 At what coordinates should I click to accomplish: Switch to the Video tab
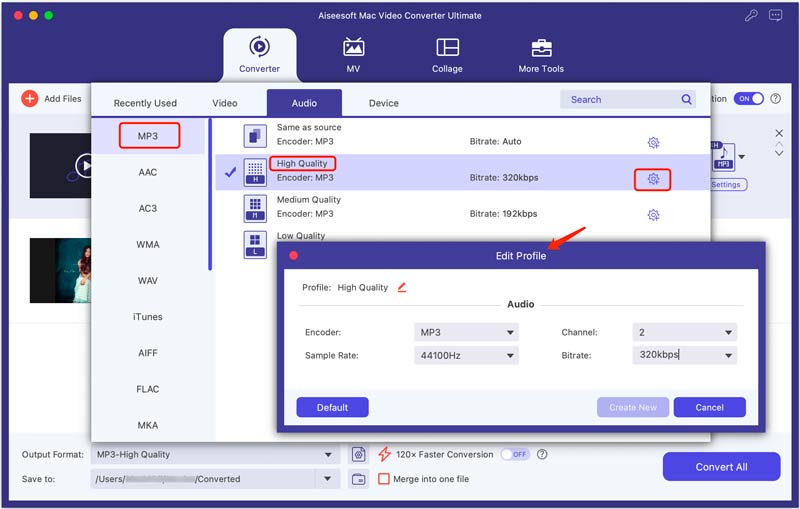pyautogui.click(x=225, y=103)
